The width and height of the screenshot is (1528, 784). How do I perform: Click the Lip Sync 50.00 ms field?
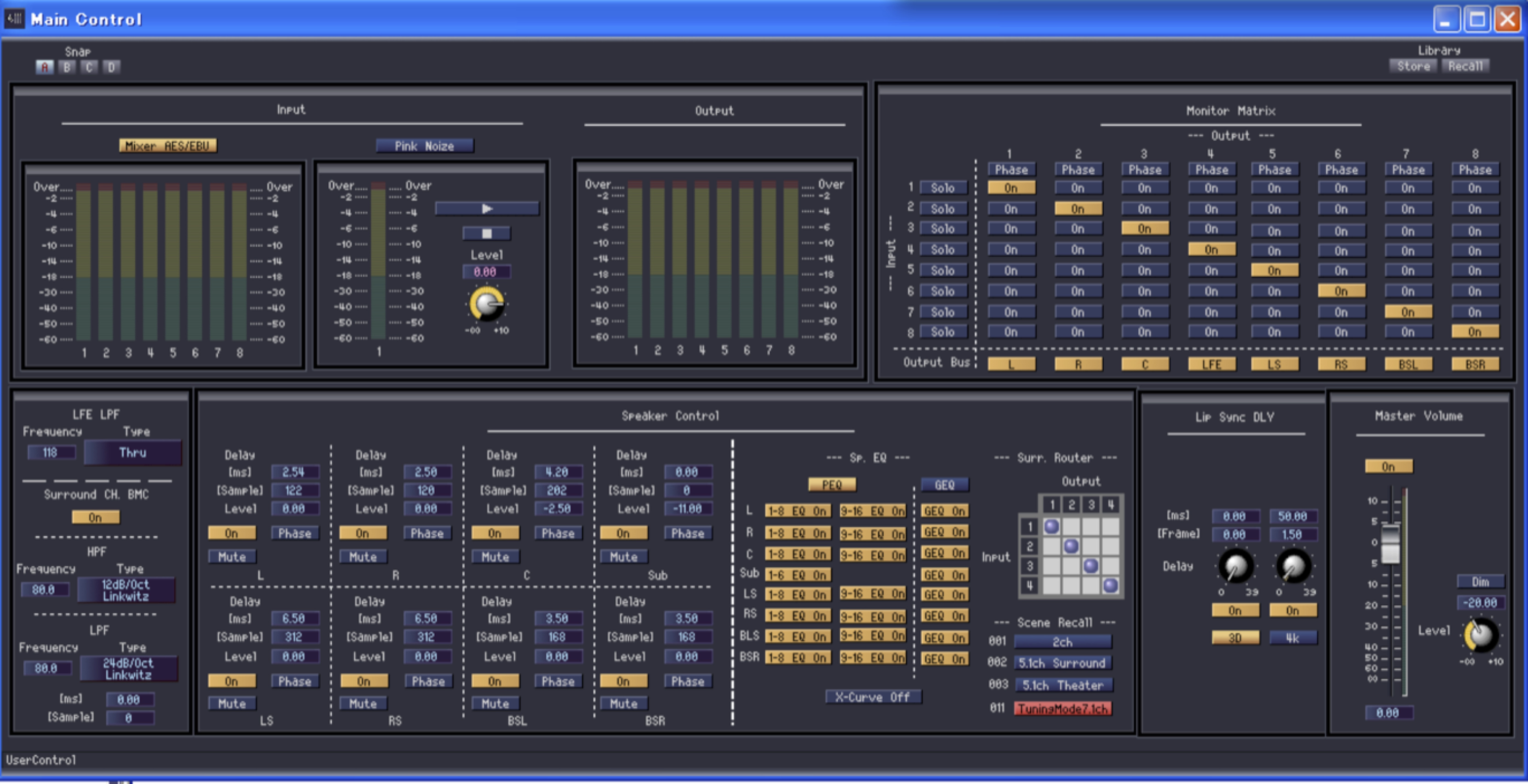tap(1293, 517)
